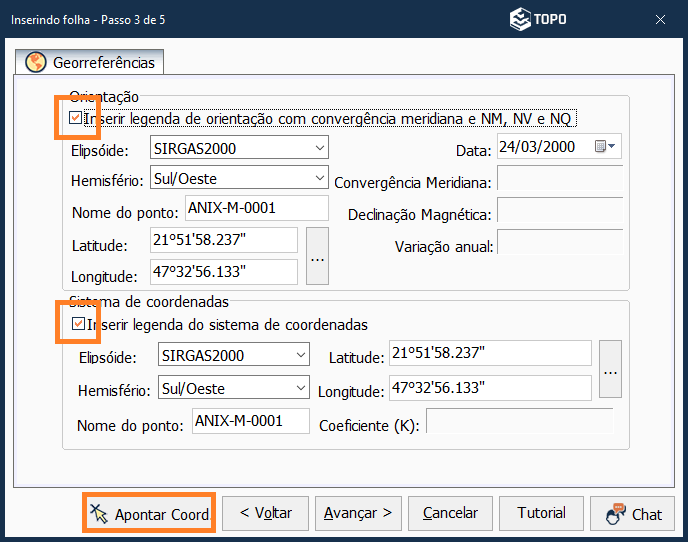
Task: Close the Inserindo folha dialog
Action: coord(660,19)
